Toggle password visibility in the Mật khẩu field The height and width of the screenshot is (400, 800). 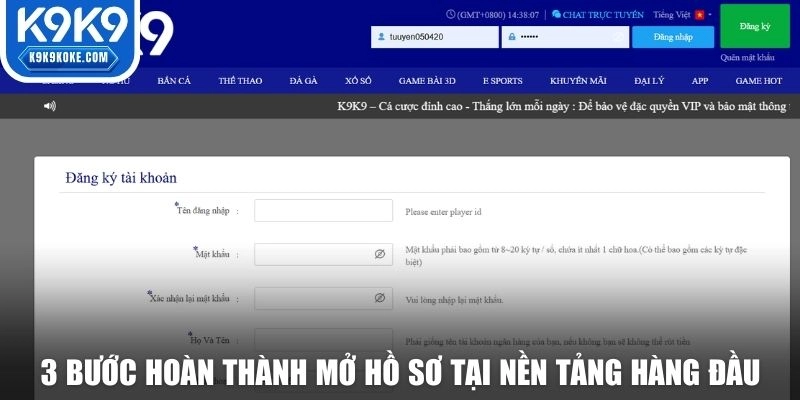[380, 254]
